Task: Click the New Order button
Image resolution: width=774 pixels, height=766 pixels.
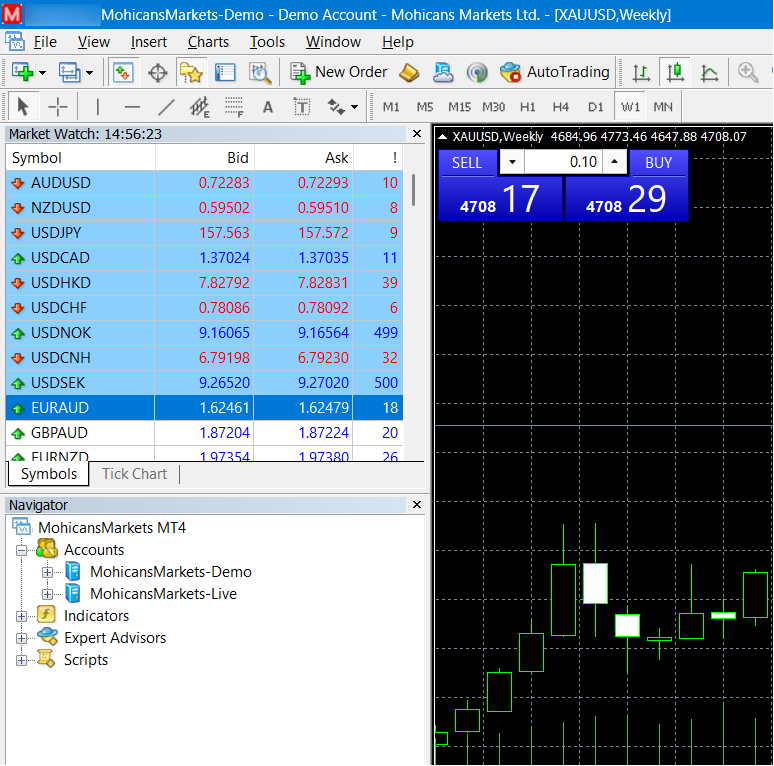Action: tap(339, 72)
